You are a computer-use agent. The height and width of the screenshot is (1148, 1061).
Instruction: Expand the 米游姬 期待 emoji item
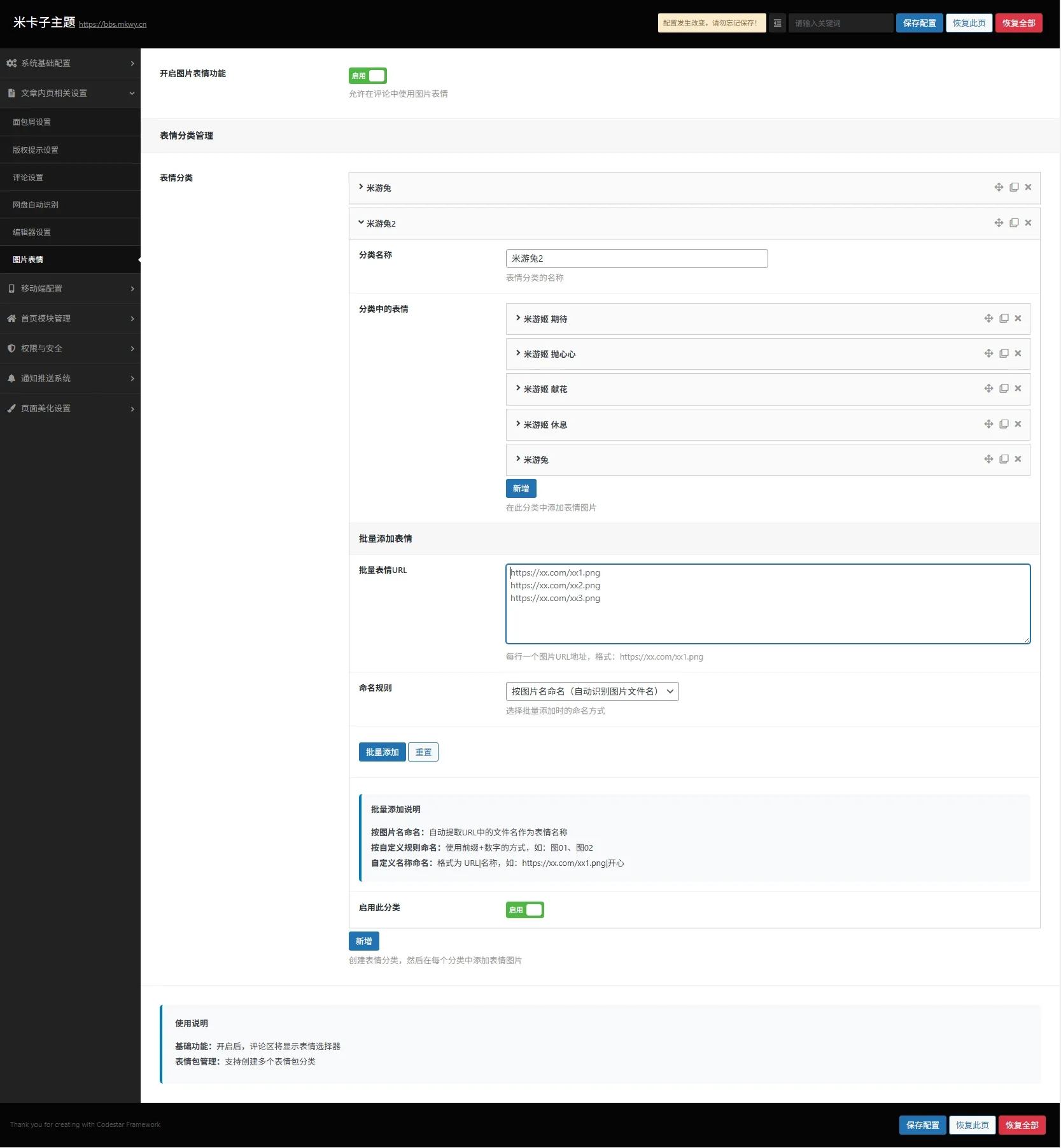pyautogui.click(x=545, y=319)
